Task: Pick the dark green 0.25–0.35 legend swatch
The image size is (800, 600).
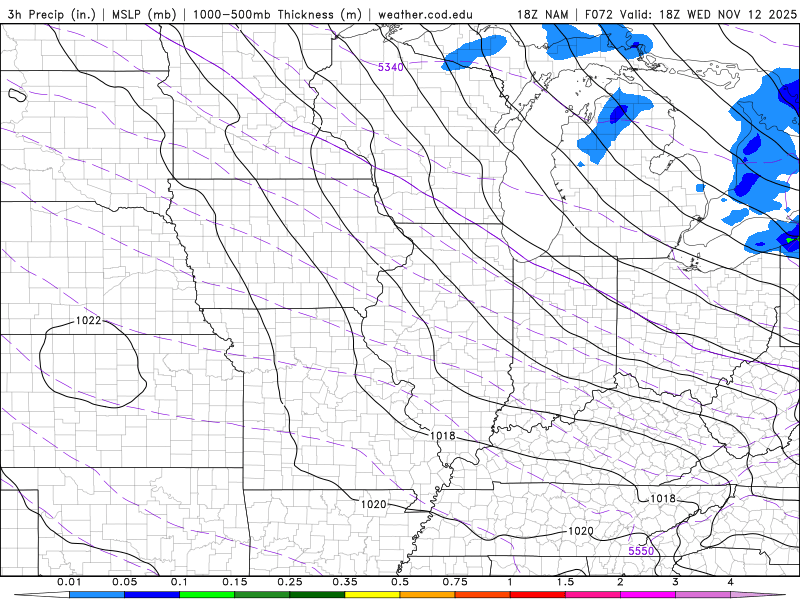Action: pyautogui.click(x=317, y=595)
